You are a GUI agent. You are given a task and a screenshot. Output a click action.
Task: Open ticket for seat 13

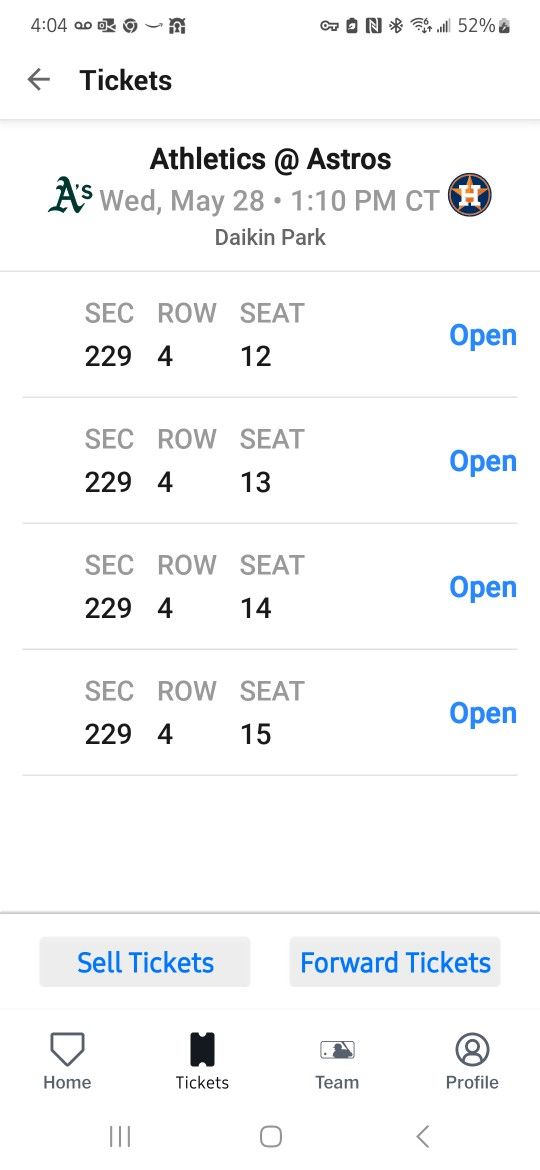483,462
